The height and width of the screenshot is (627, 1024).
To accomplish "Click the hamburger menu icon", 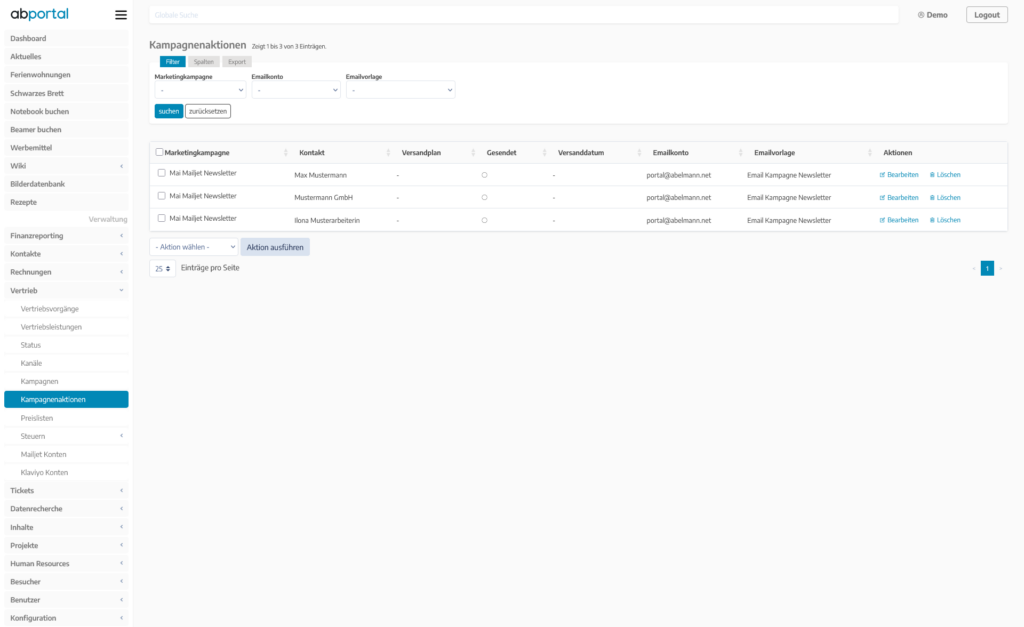I will coord(121,15).
